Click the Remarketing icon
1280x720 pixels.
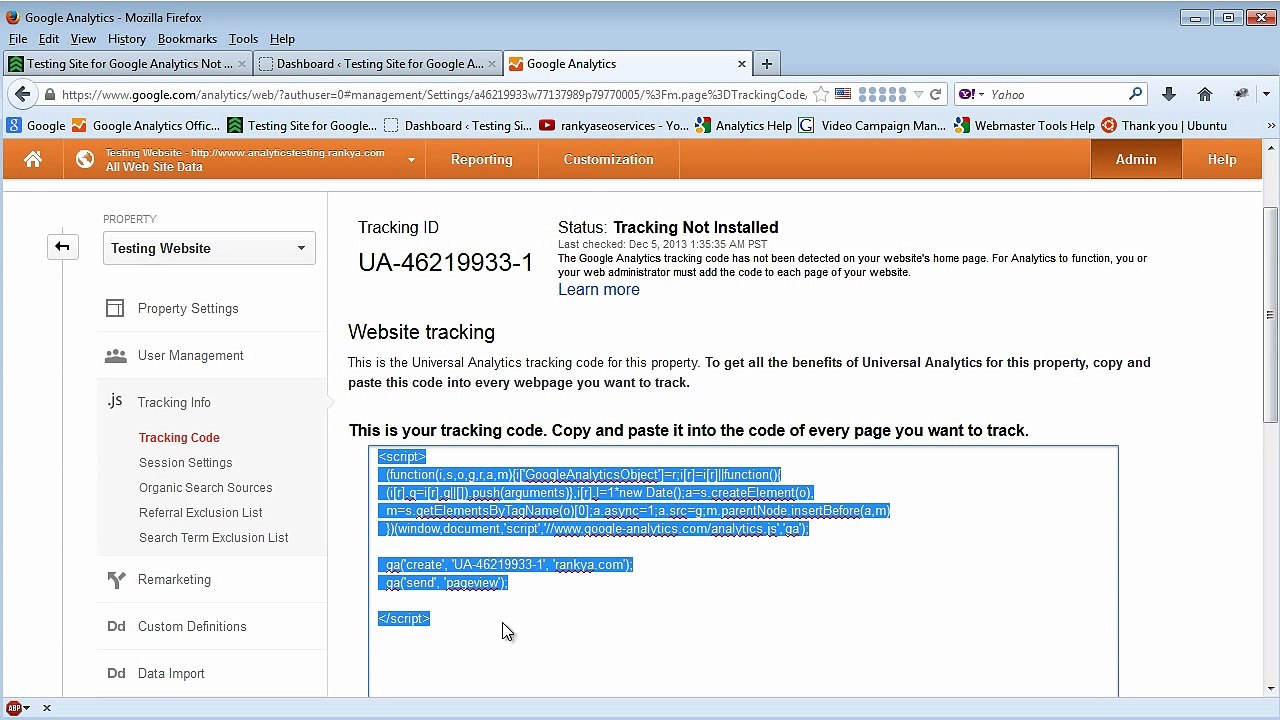pyautogui.click(x=116, y=579)
